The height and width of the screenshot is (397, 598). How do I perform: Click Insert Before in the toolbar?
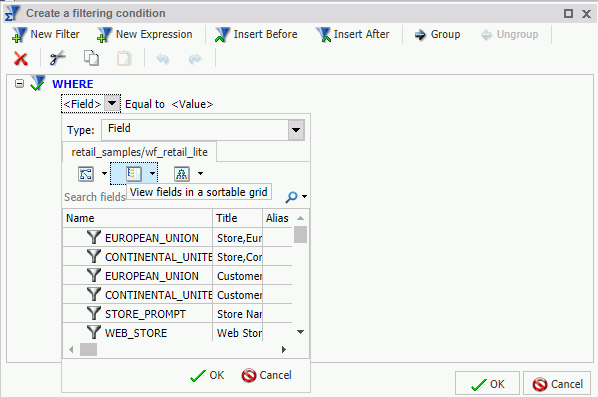tap(256, 34)
